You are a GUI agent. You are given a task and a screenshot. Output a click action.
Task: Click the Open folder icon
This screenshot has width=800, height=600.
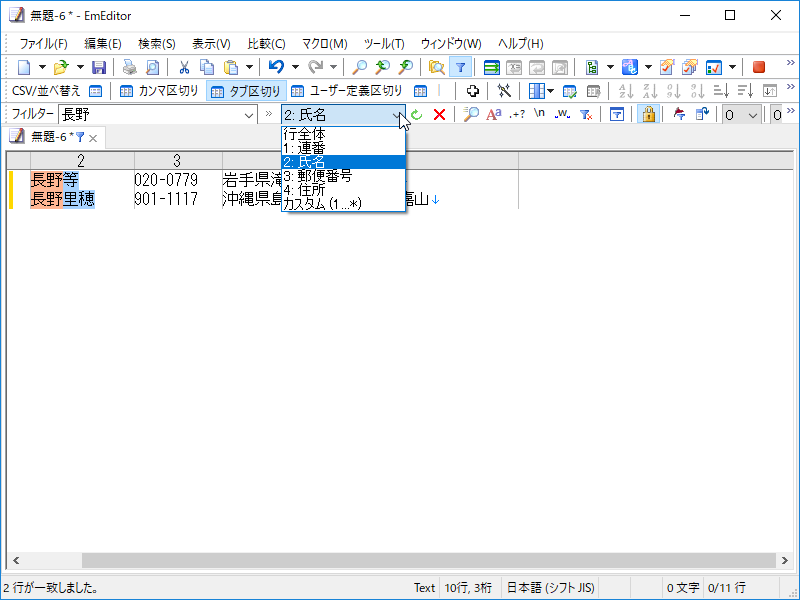tap(61, 67)
